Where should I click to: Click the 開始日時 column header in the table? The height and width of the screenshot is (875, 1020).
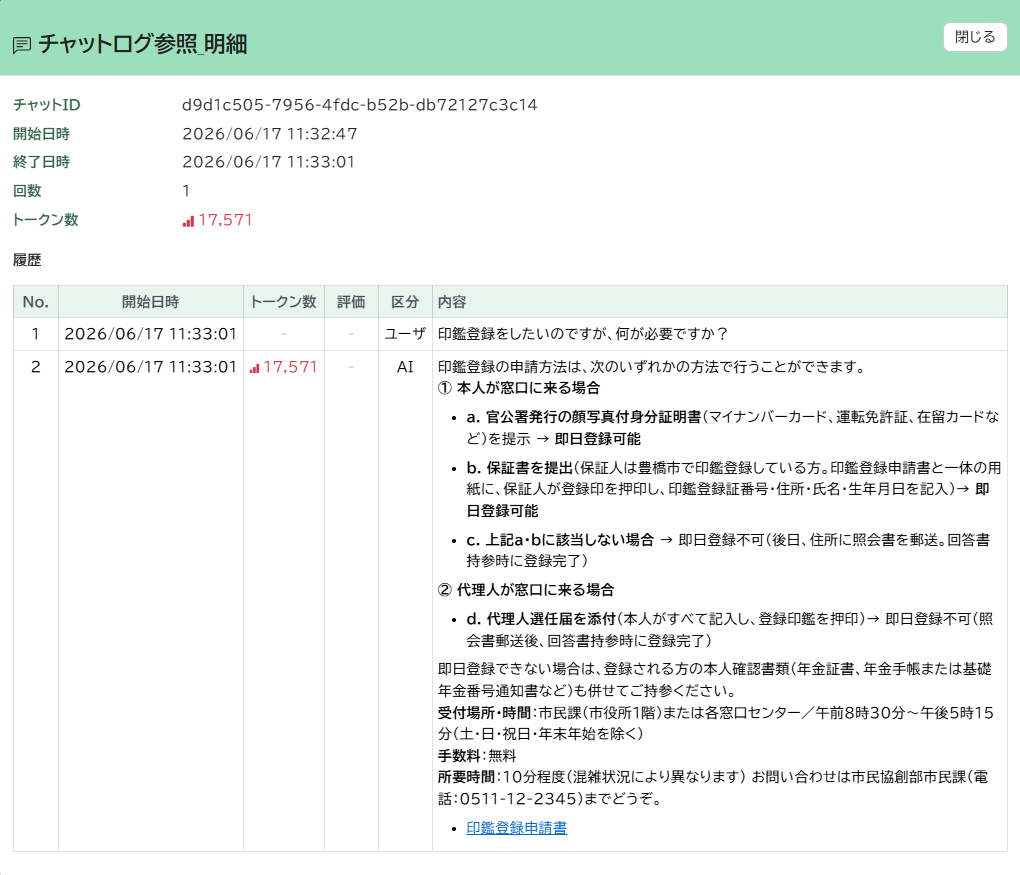[151, 302]
